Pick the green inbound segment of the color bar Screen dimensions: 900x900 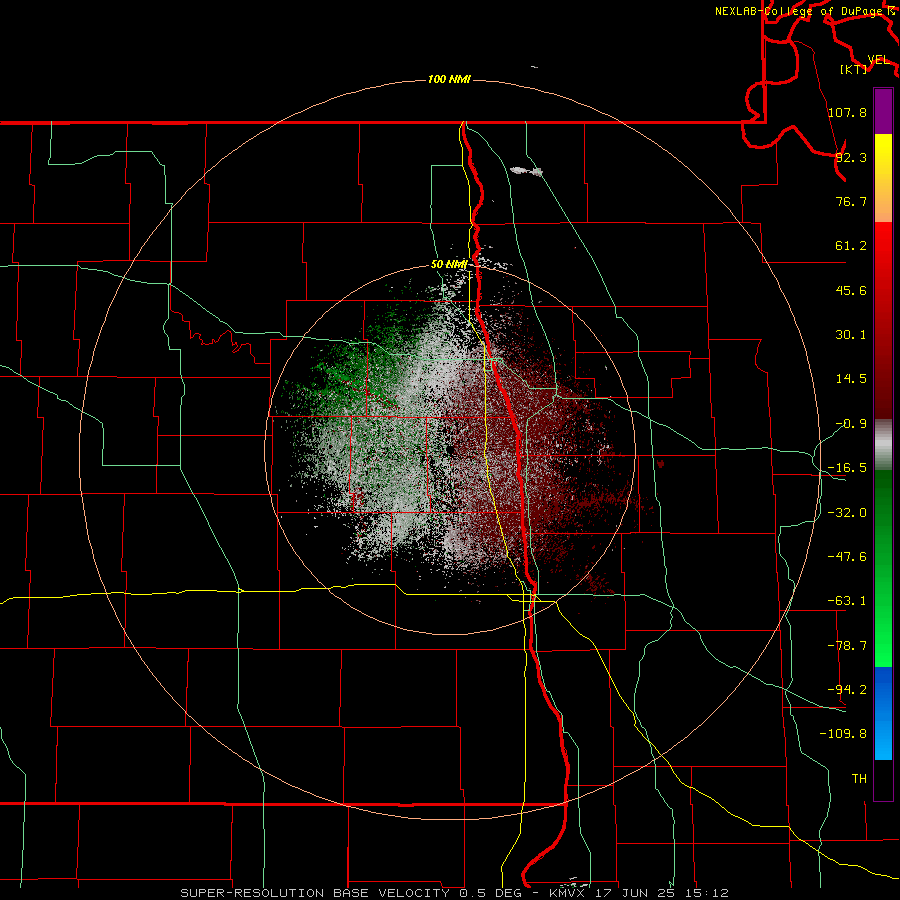click(883, 568)
